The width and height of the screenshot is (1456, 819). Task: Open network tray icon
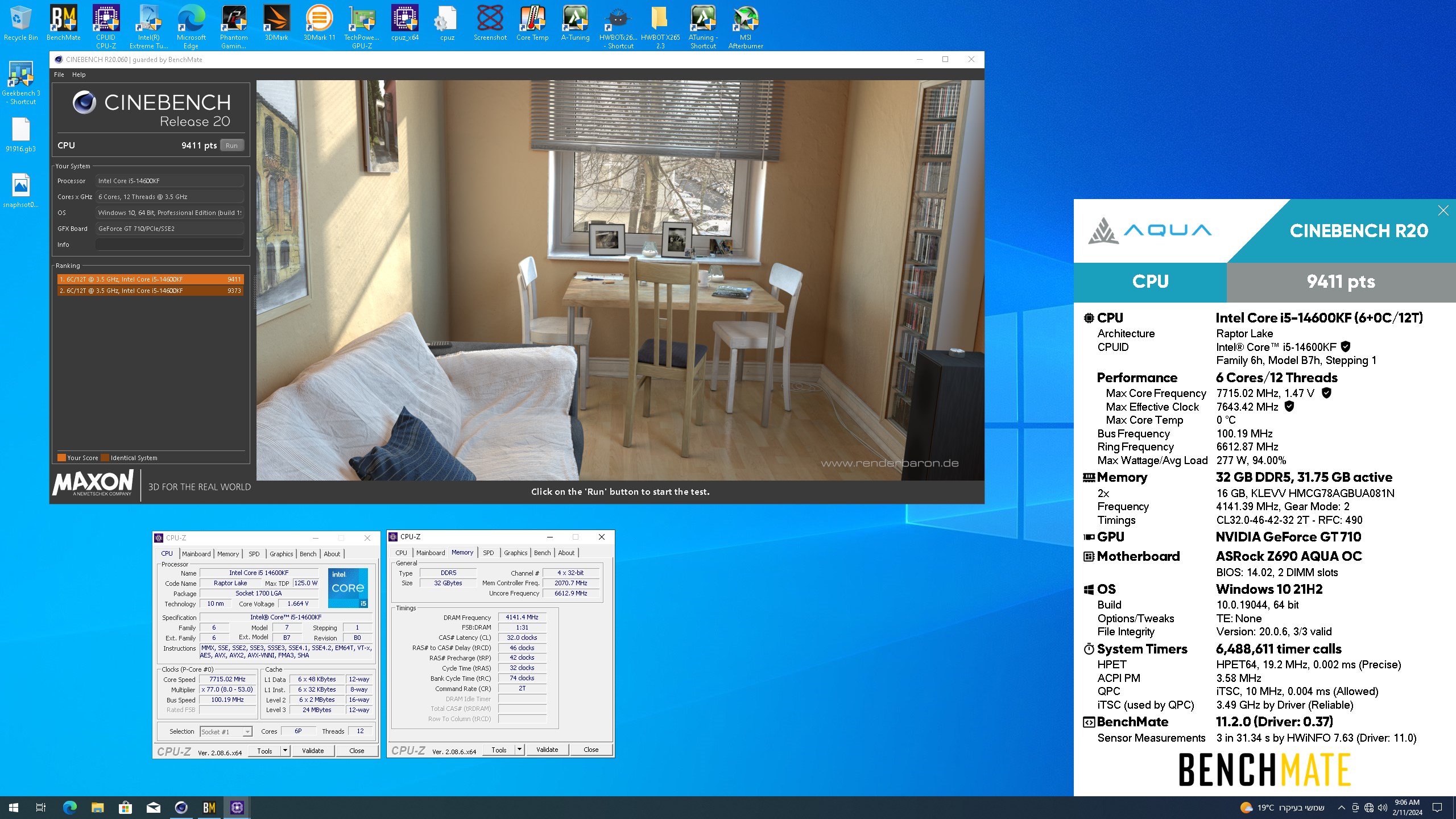pos(1369,808)
